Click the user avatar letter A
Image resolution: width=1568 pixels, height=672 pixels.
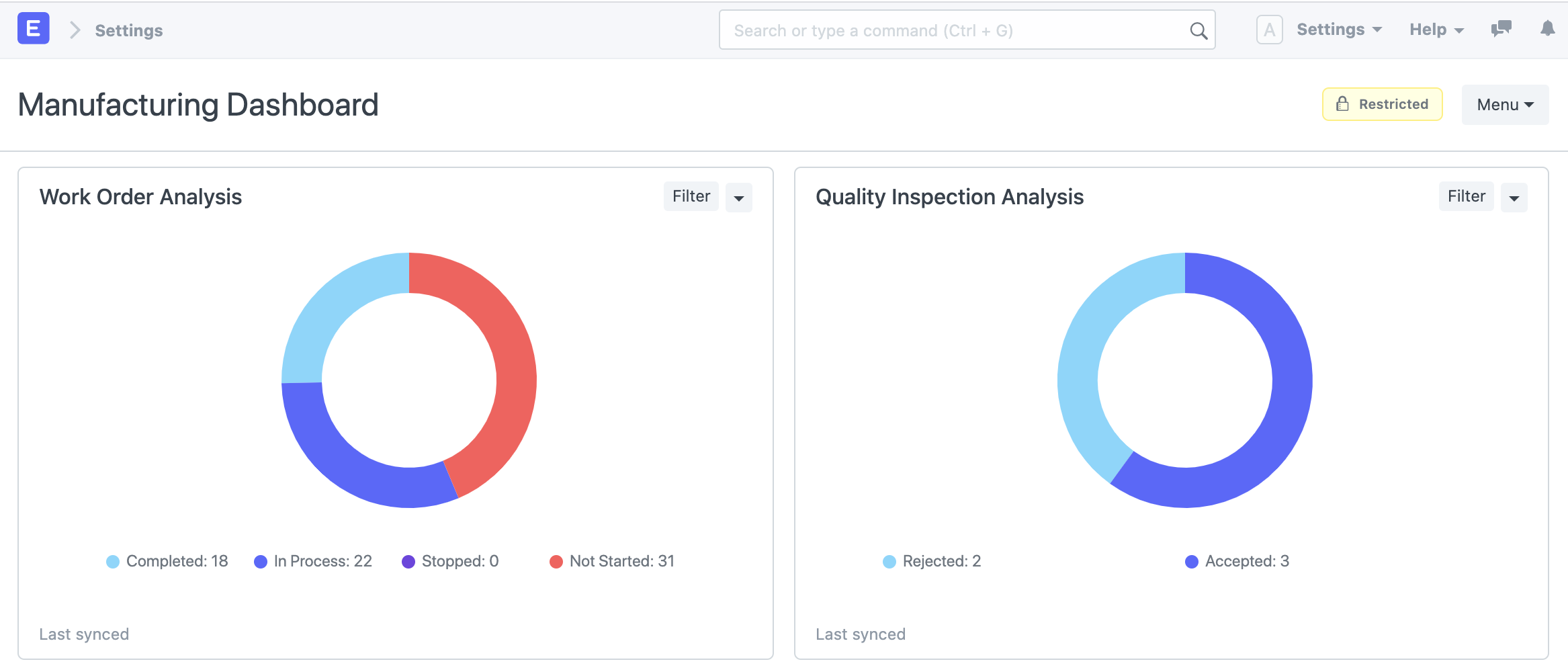pyautogui.click(x=1269, y=30)
